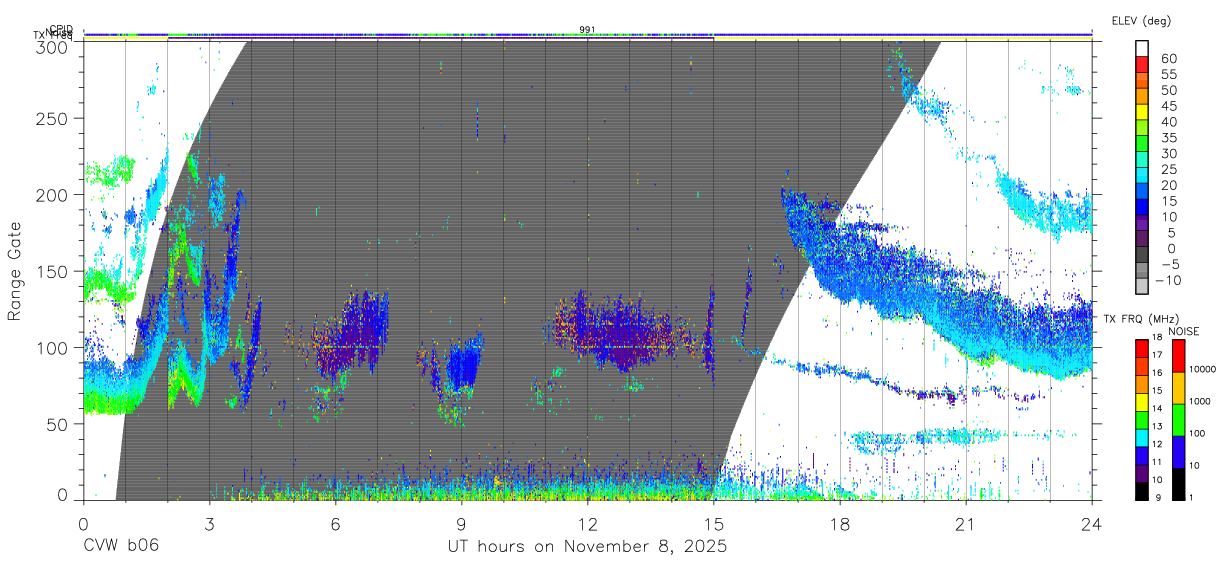Click the green 30–35 segment of ELEV color bar

click(1142, 145)
